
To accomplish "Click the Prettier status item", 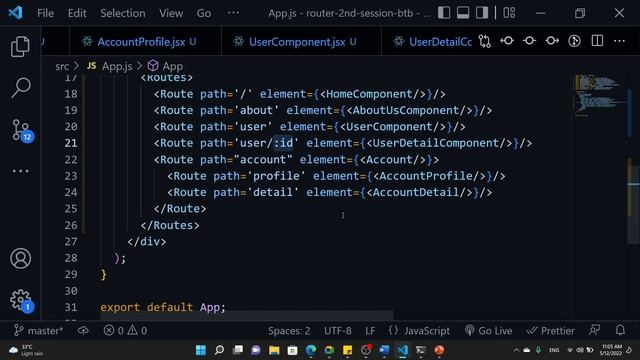I will (x=551, y=331).
